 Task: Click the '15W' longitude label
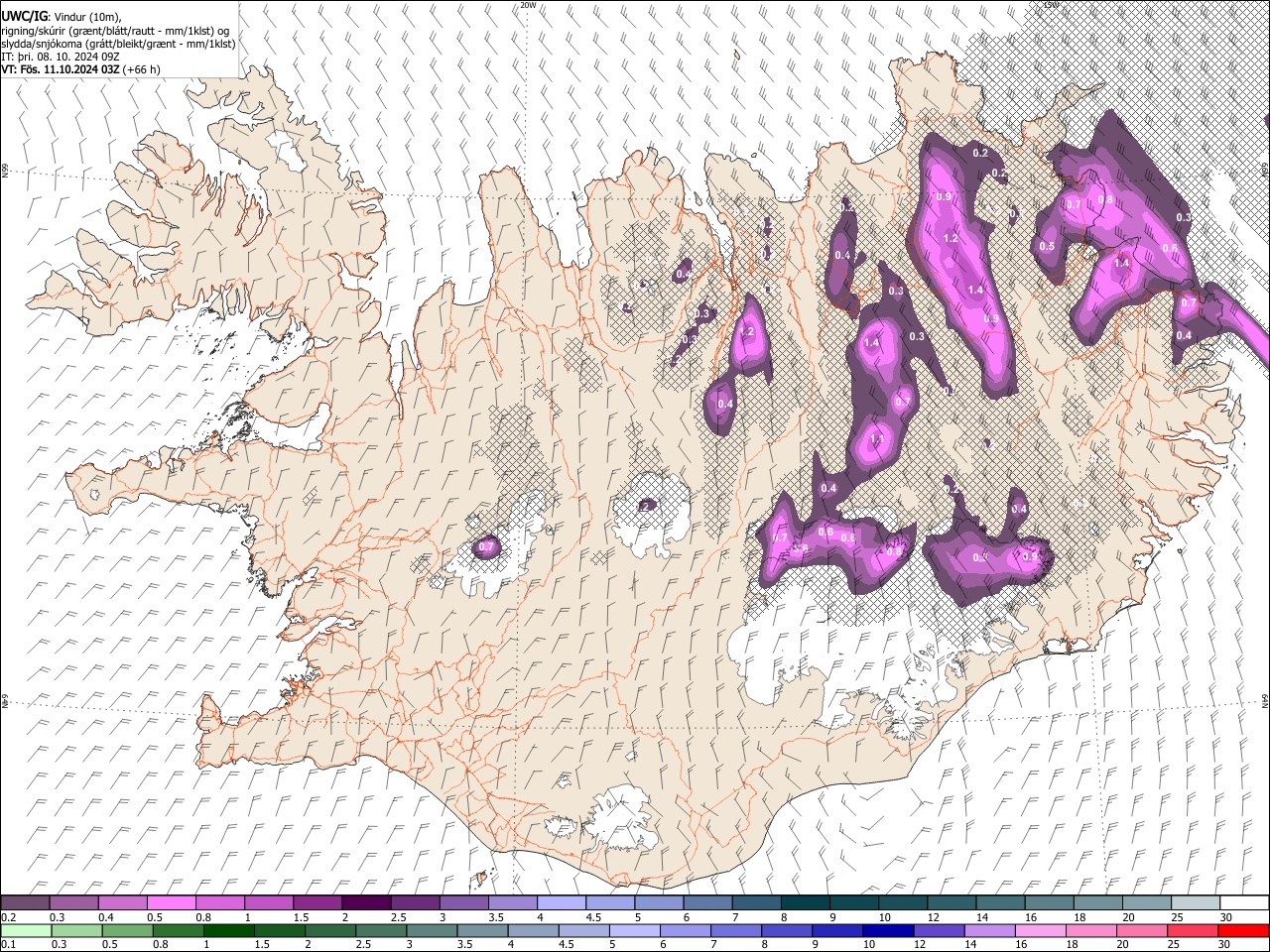click(x=1051, y=5)
